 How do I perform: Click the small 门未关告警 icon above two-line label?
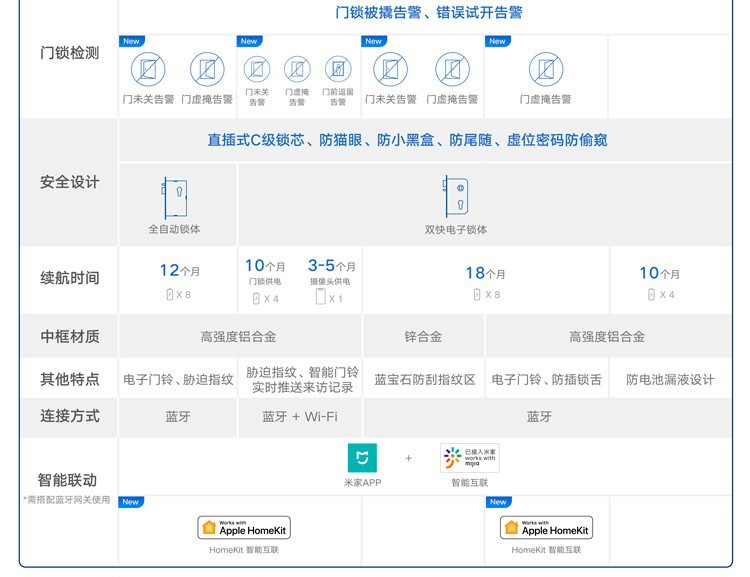click(x=257, y=69)
